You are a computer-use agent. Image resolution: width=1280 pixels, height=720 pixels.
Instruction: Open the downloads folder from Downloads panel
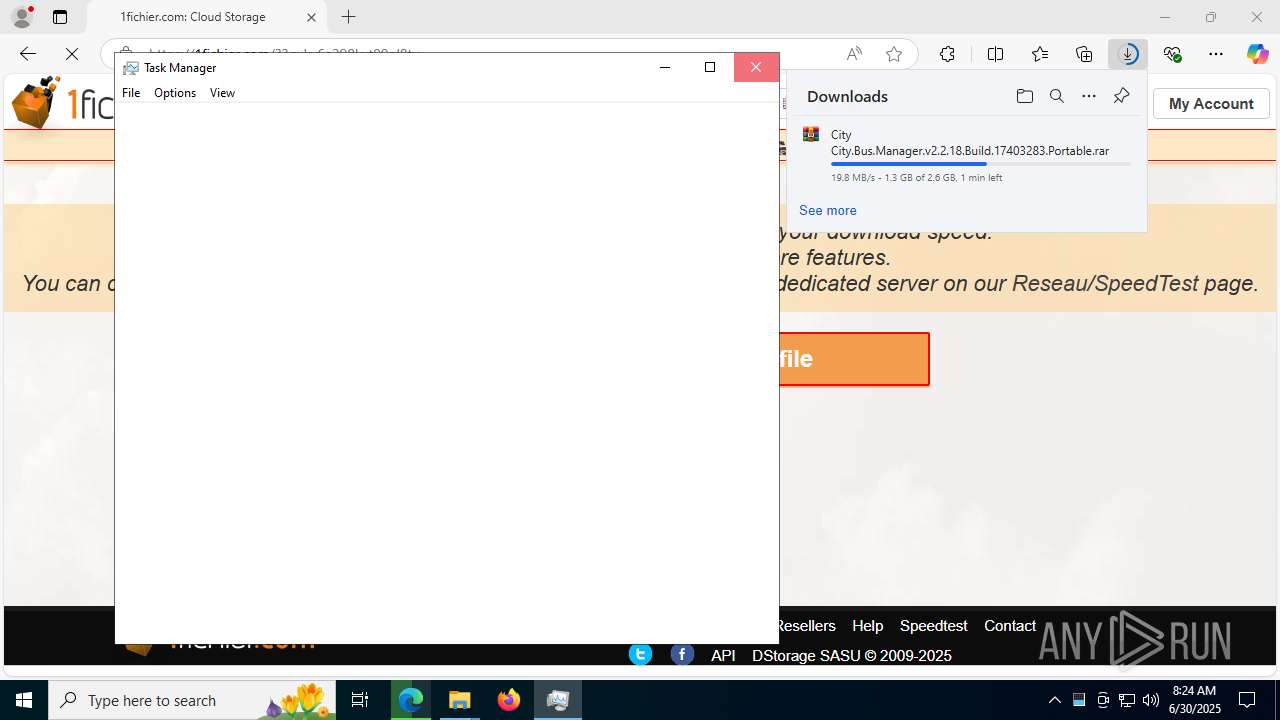coord(1024,96)
